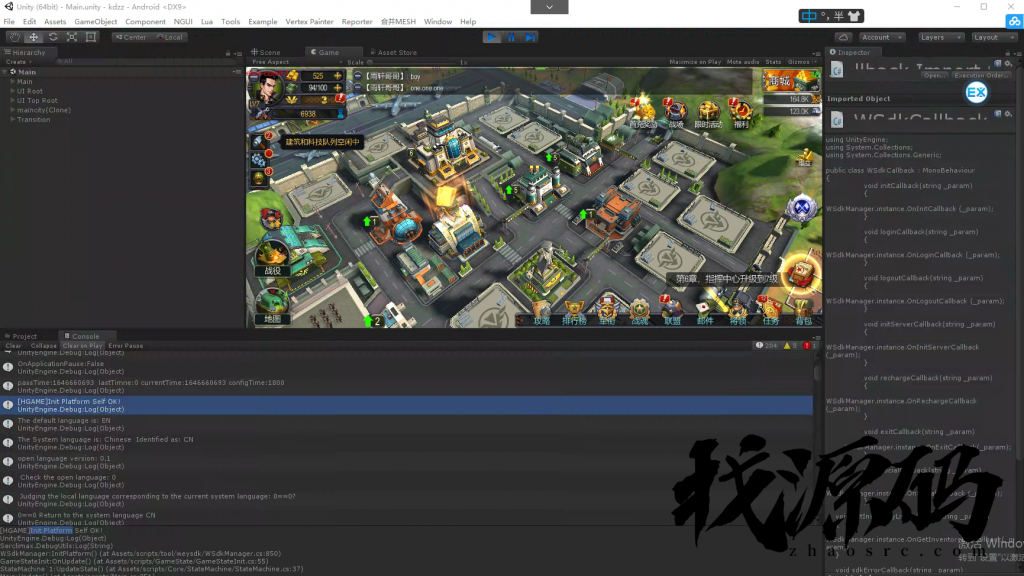Select the Move tool in toolbar
Image resolution: width=1024 pixels, height=576 pixels.
click(x=33, y=37)
